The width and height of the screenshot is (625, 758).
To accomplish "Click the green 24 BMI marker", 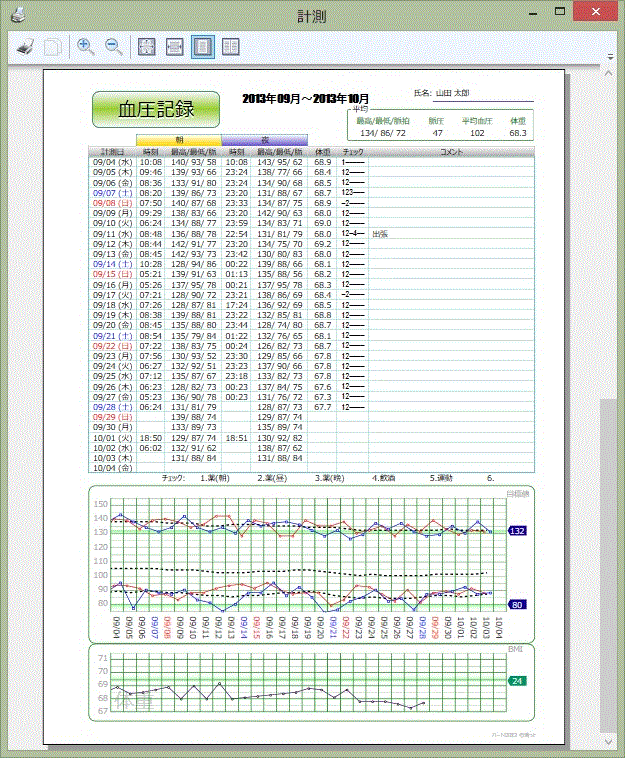I will [517, 681].
